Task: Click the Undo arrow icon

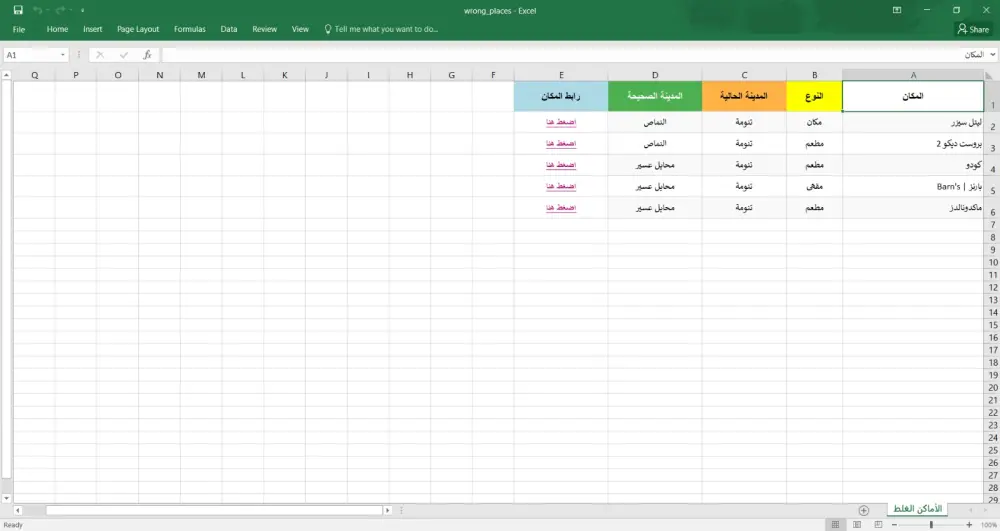Action: [38, 10]
